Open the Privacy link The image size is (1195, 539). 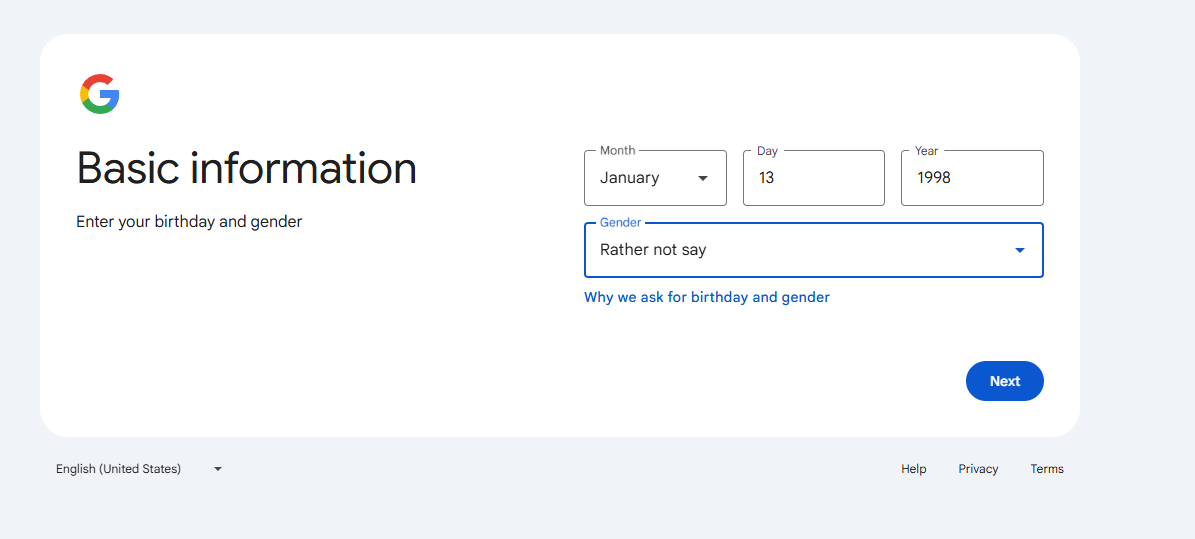(979, 469)
